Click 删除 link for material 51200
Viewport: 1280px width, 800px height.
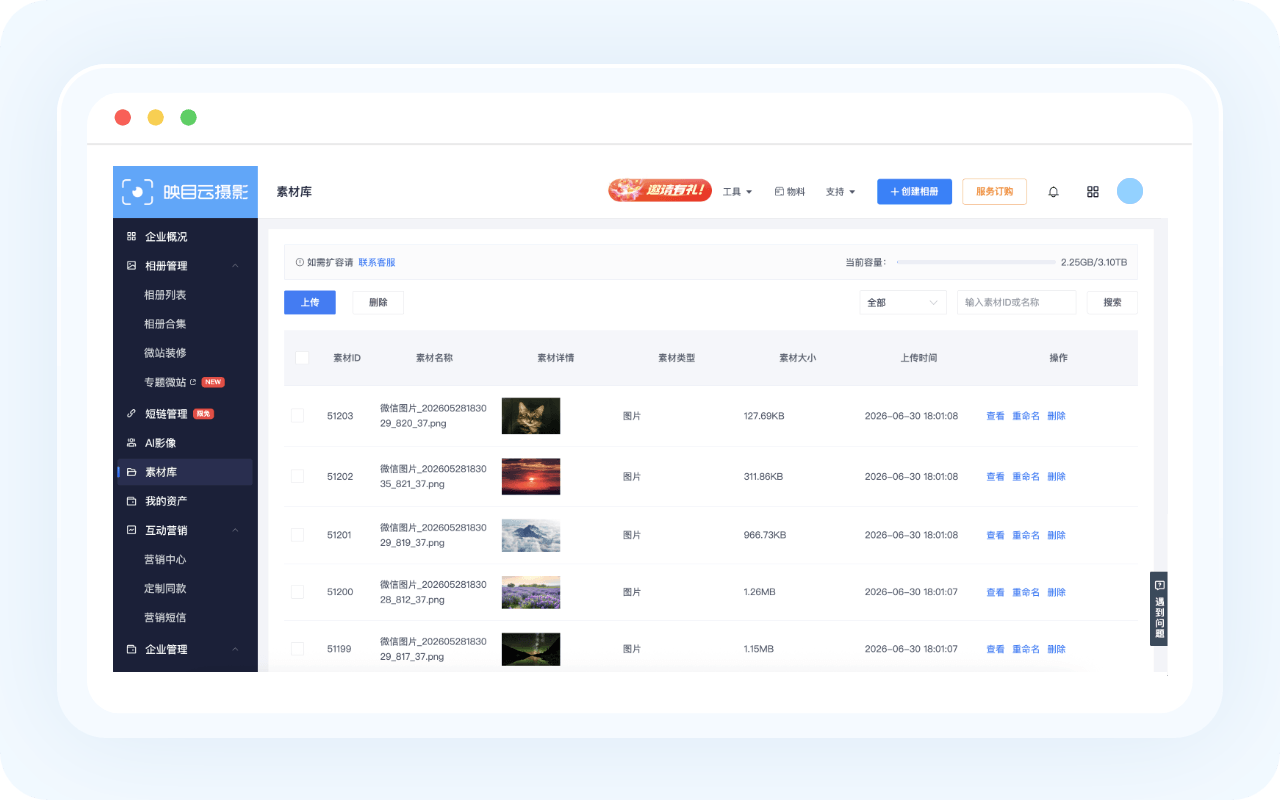click(x=1057, y=592)
